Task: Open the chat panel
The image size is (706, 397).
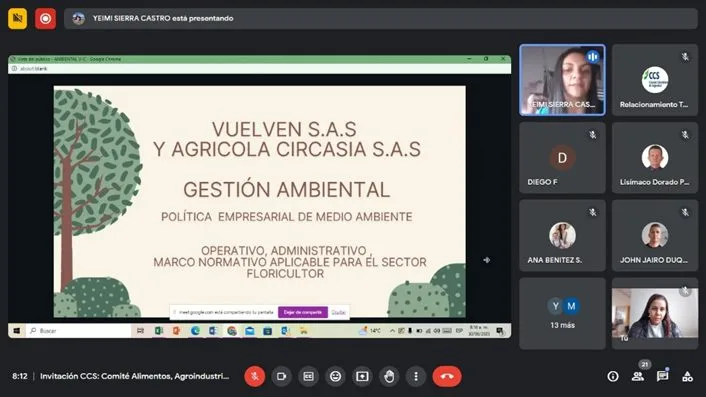Action: (662, 376)
